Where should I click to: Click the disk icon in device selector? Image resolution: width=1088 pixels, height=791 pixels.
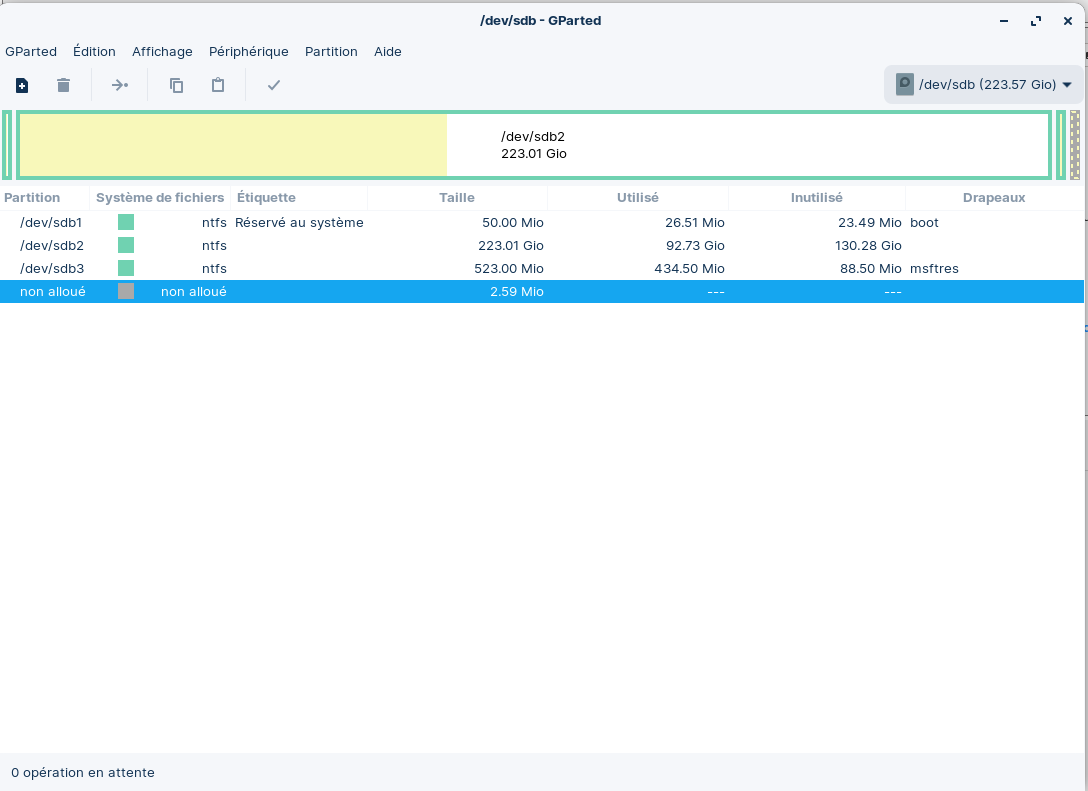904,84
